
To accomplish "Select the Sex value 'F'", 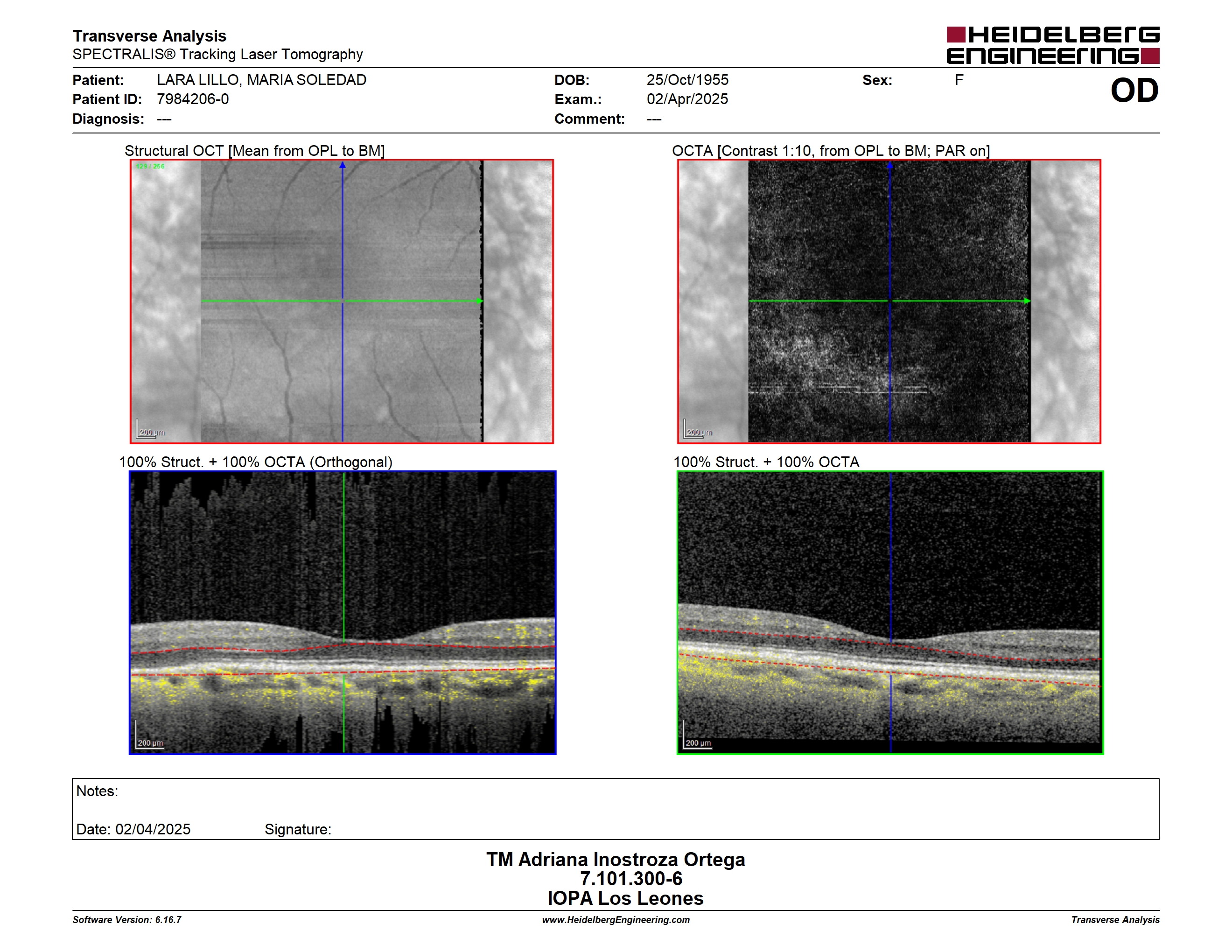I will [959, 80].
